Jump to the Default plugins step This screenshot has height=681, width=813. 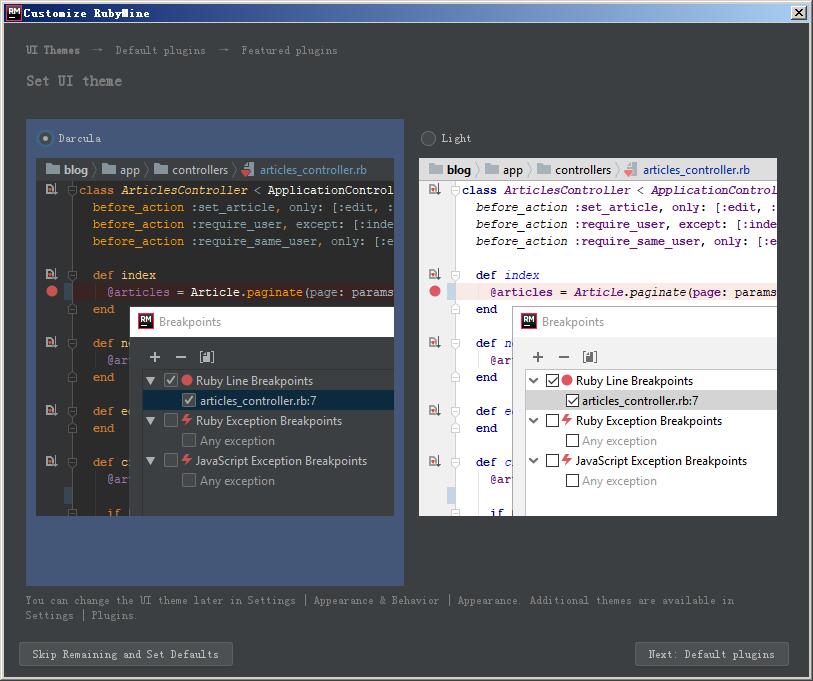pos(160,50)
